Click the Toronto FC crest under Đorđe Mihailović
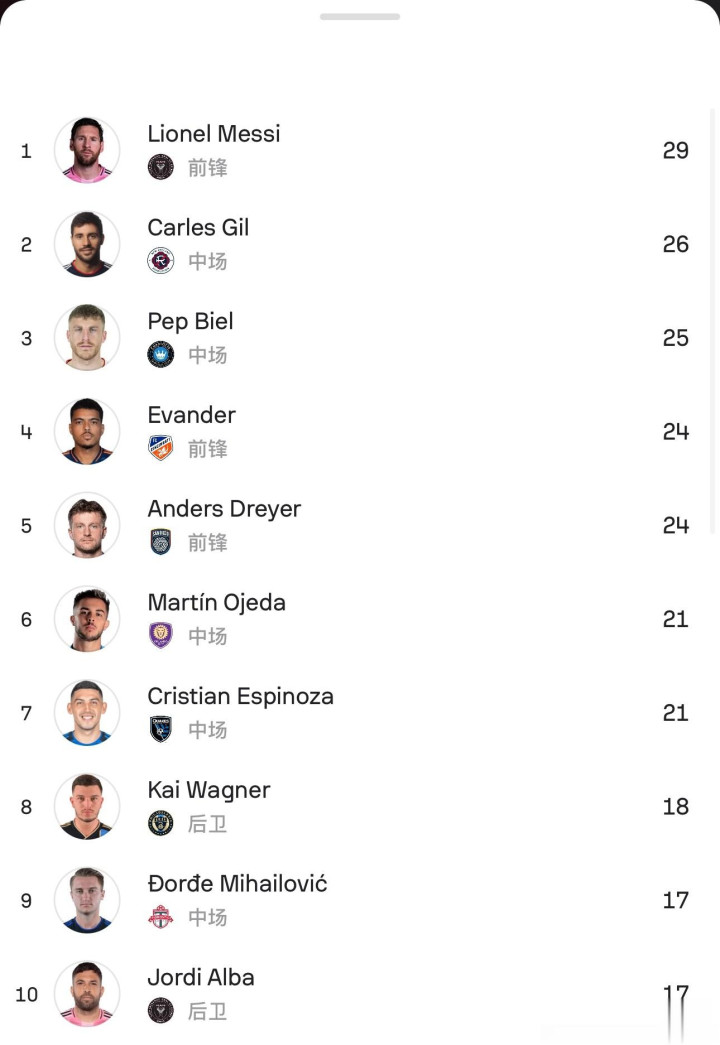This screenshot has height=1045, width=720. point(160,917)
